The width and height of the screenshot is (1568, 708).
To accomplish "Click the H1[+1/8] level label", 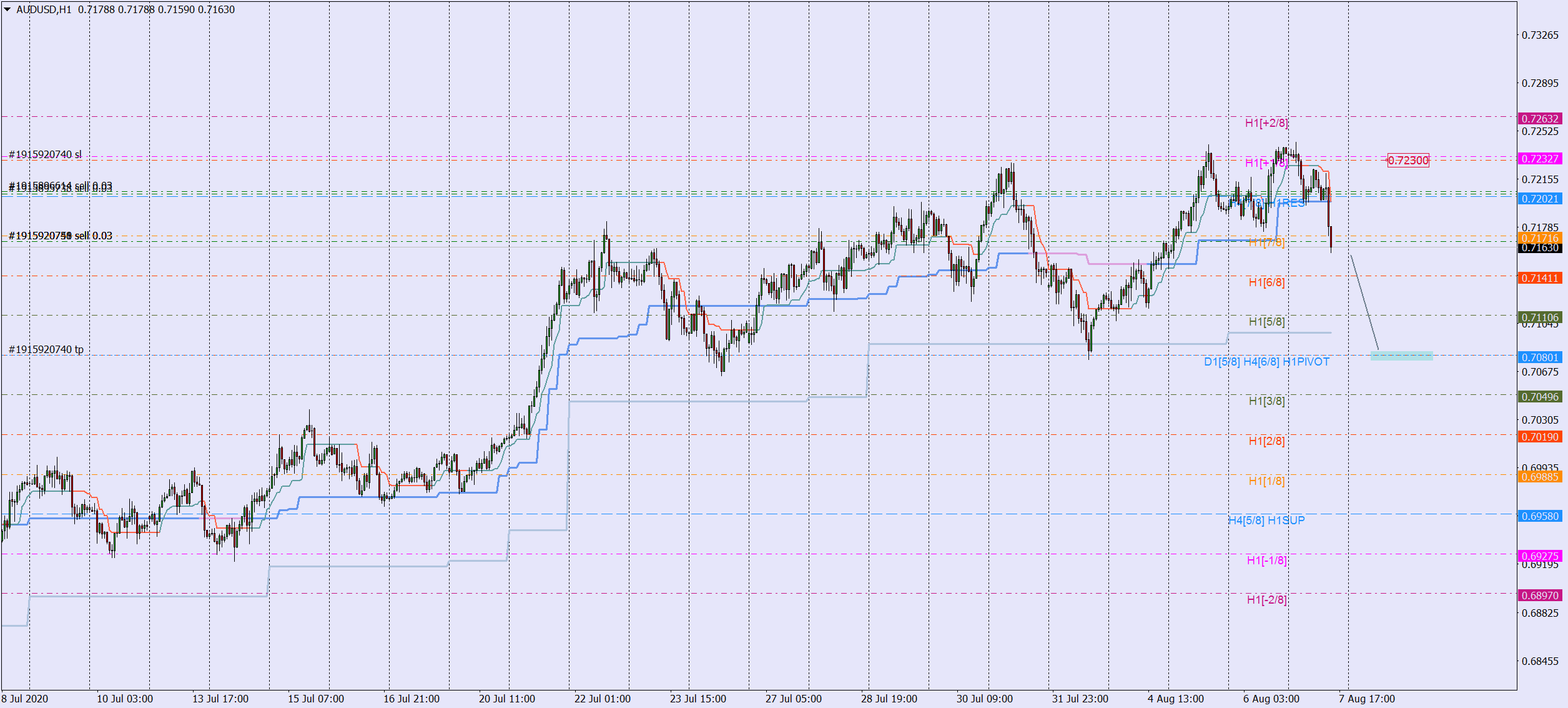I will pyautogui.click(x=1266, y=163).
